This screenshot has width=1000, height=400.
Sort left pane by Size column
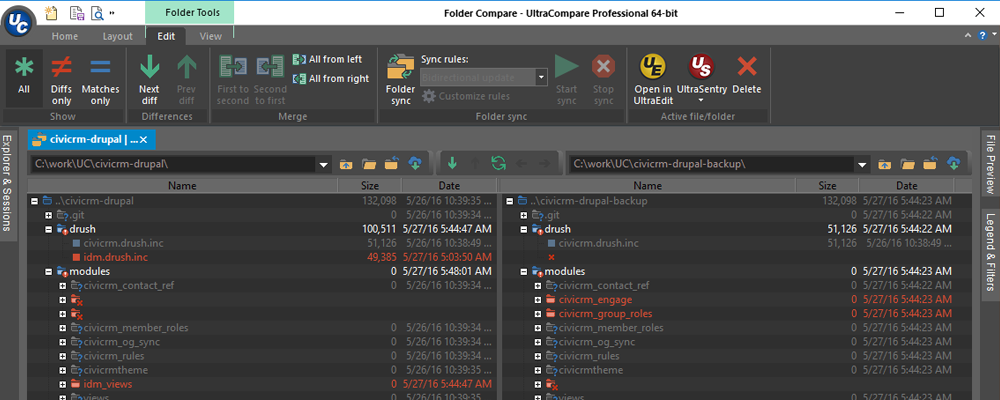[x=369, y=185]
